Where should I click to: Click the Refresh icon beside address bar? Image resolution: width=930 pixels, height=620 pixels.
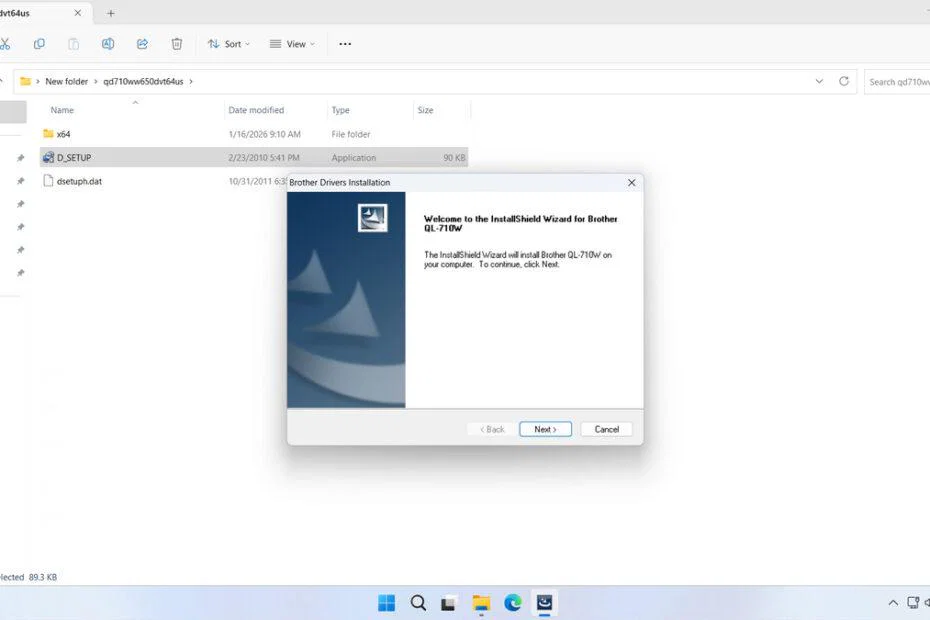[x=844, y=81]
